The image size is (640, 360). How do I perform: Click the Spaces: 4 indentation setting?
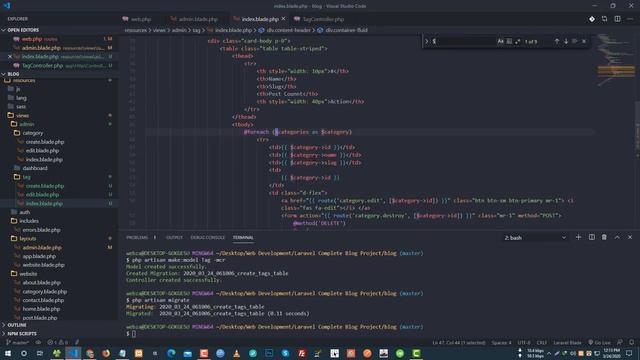pos(501,342)
